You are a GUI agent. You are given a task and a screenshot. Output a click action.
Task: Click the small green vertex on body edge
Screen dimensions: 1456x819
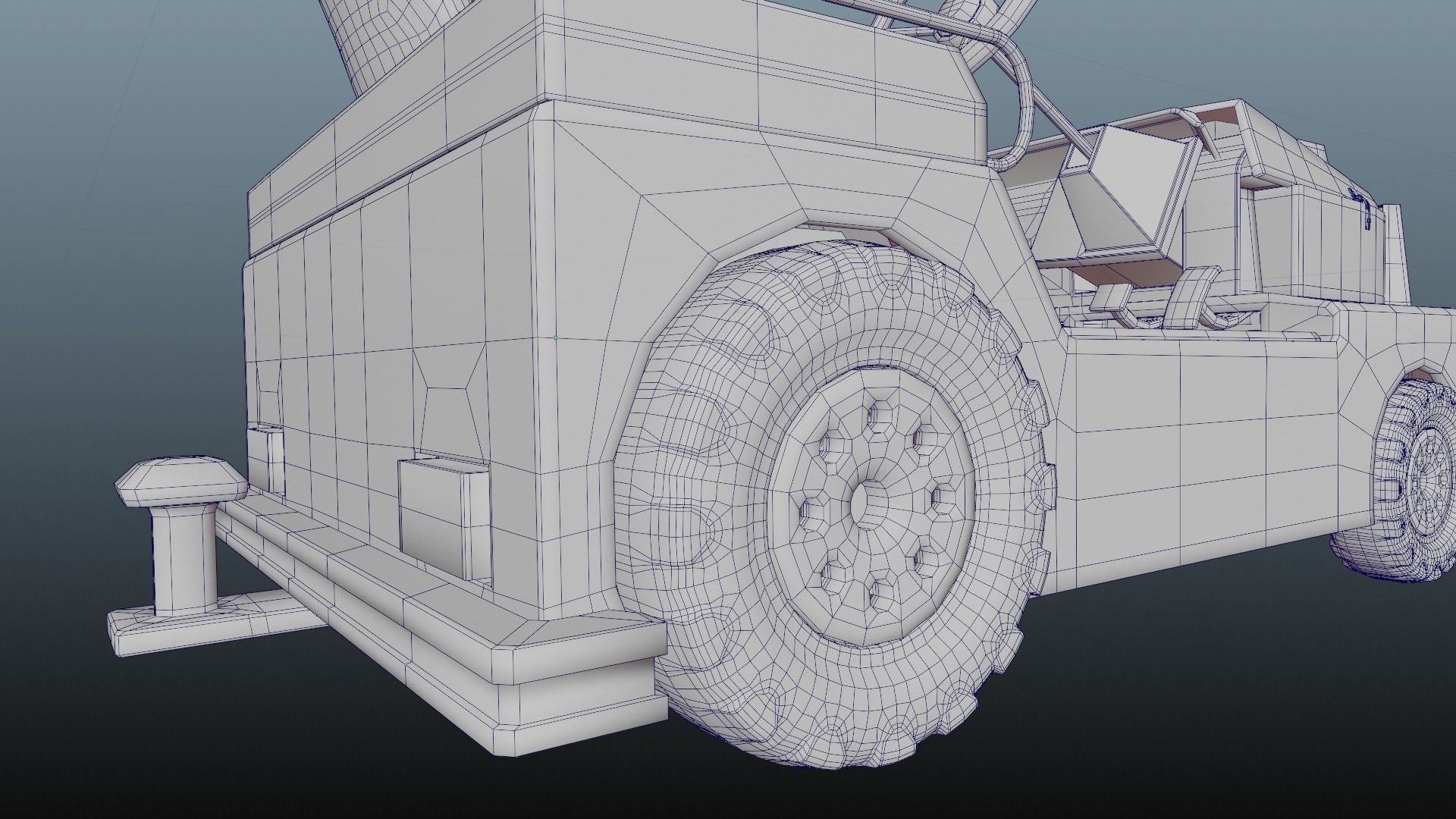click(x=555, y=337)
